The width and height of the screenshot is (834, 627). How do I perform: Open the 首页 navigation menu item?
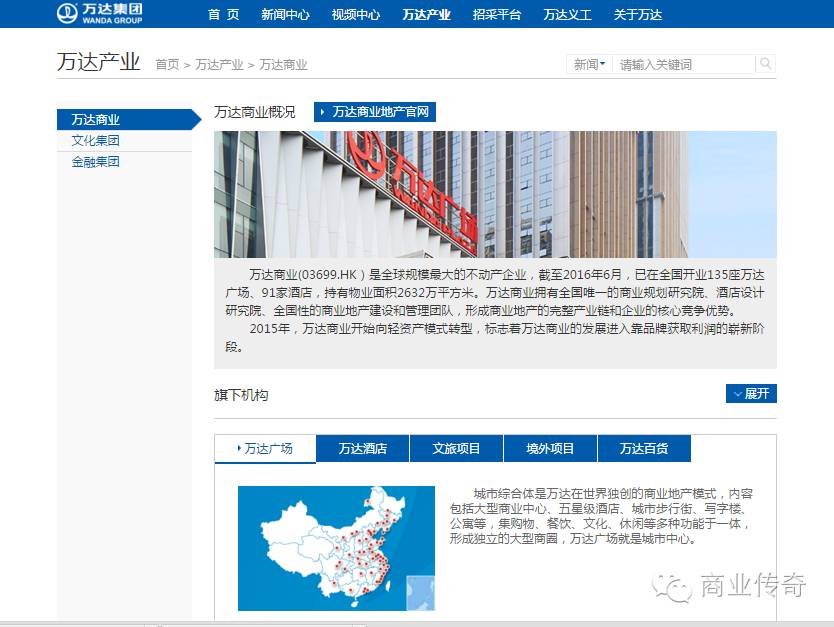tap(223, 14)
